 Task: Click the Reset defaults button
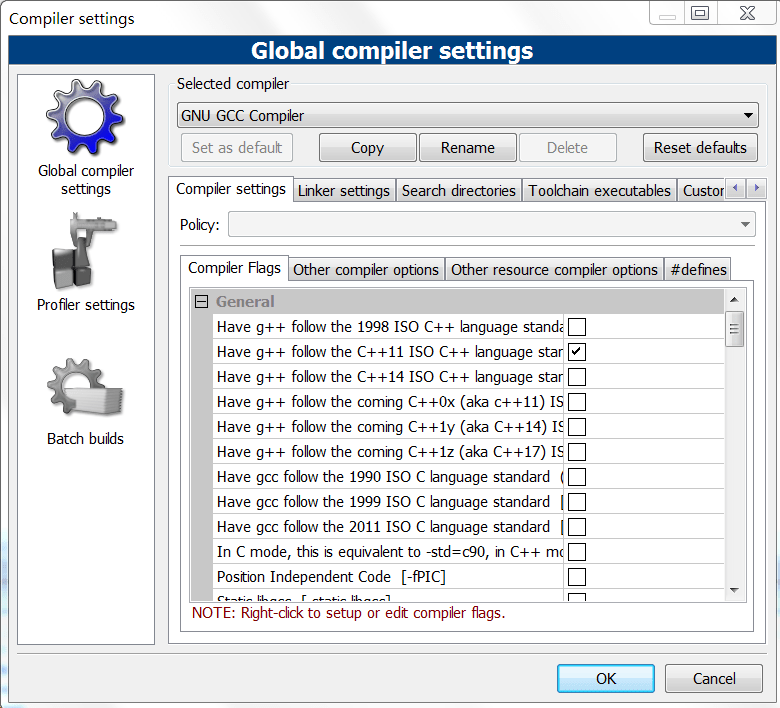700,148
